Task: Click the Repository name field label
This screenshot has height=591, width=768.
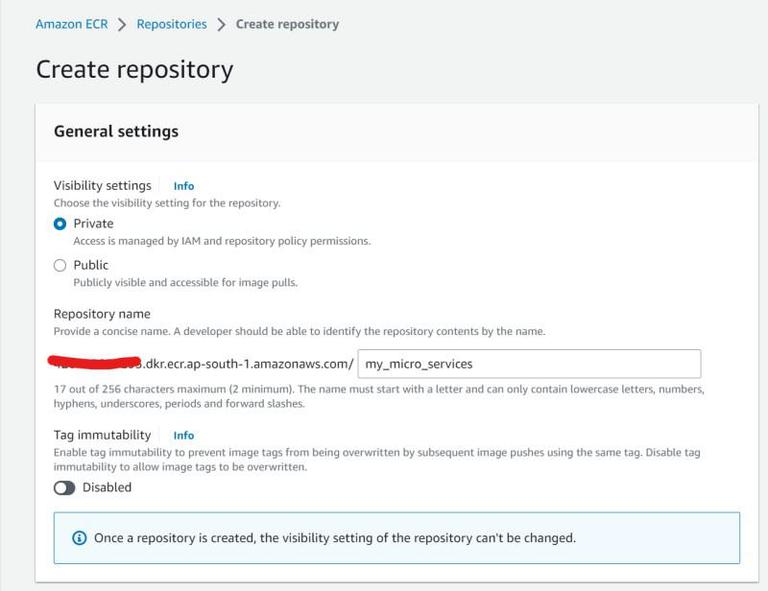Action: point(102,314)
